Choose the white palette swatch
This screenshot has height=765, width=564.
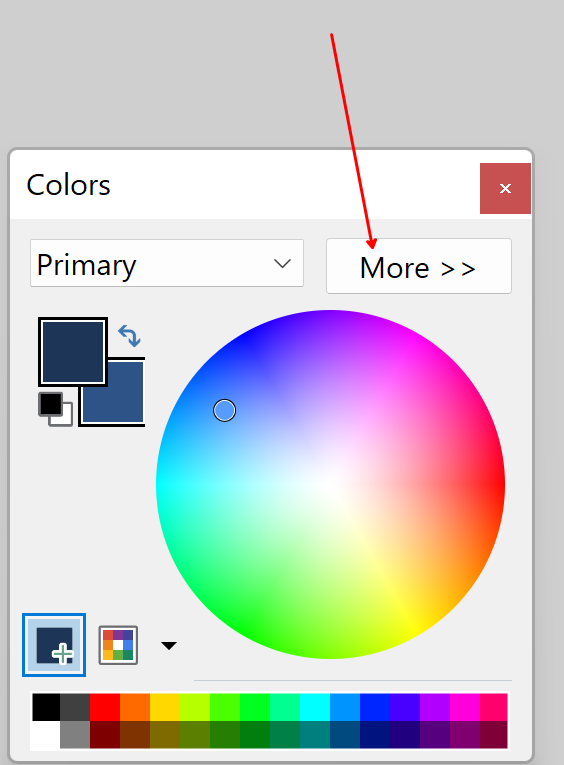coord(46,735)
